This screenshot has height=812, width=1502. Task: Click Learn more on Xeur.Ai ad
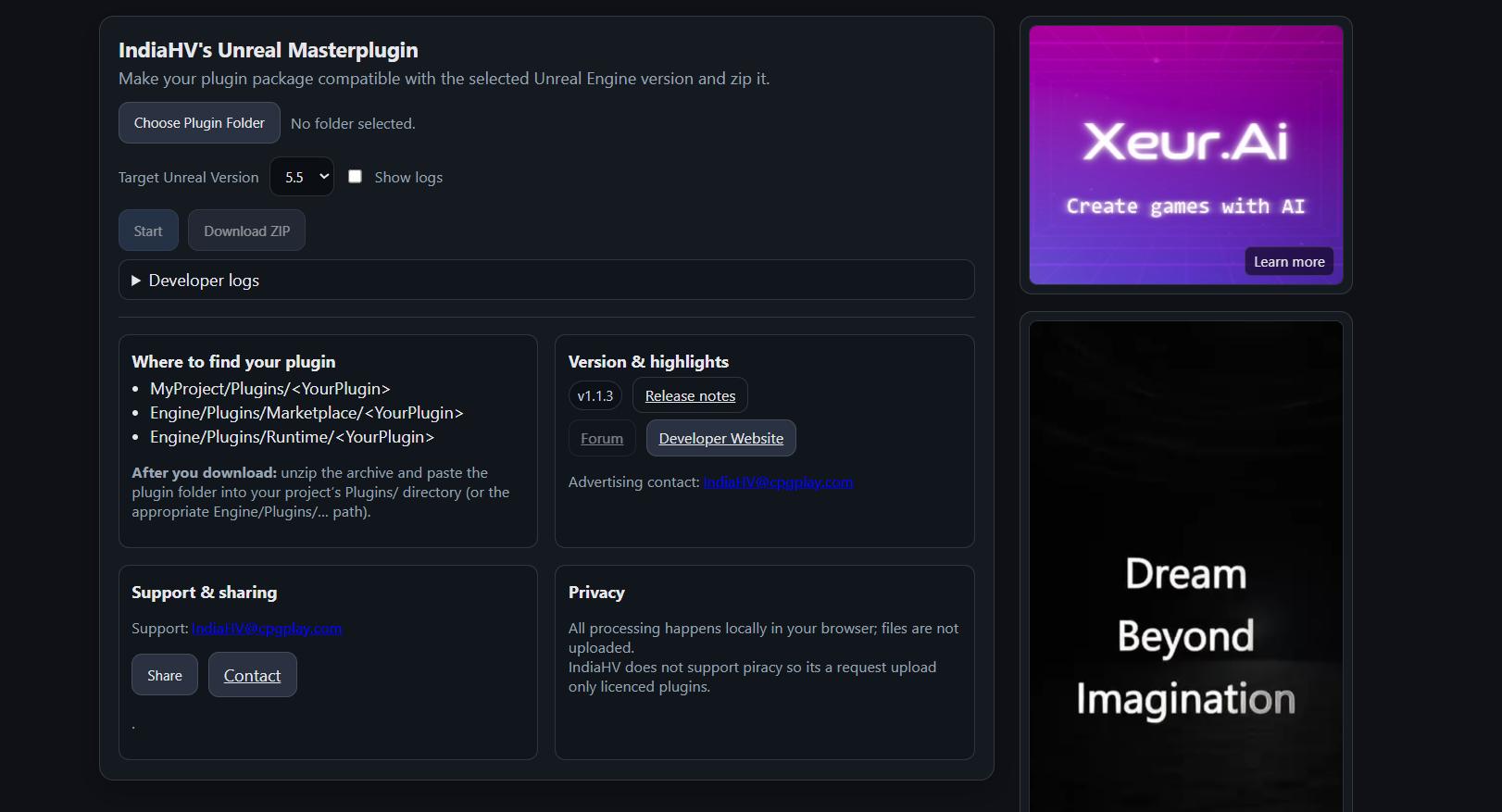pos(1288,262)
